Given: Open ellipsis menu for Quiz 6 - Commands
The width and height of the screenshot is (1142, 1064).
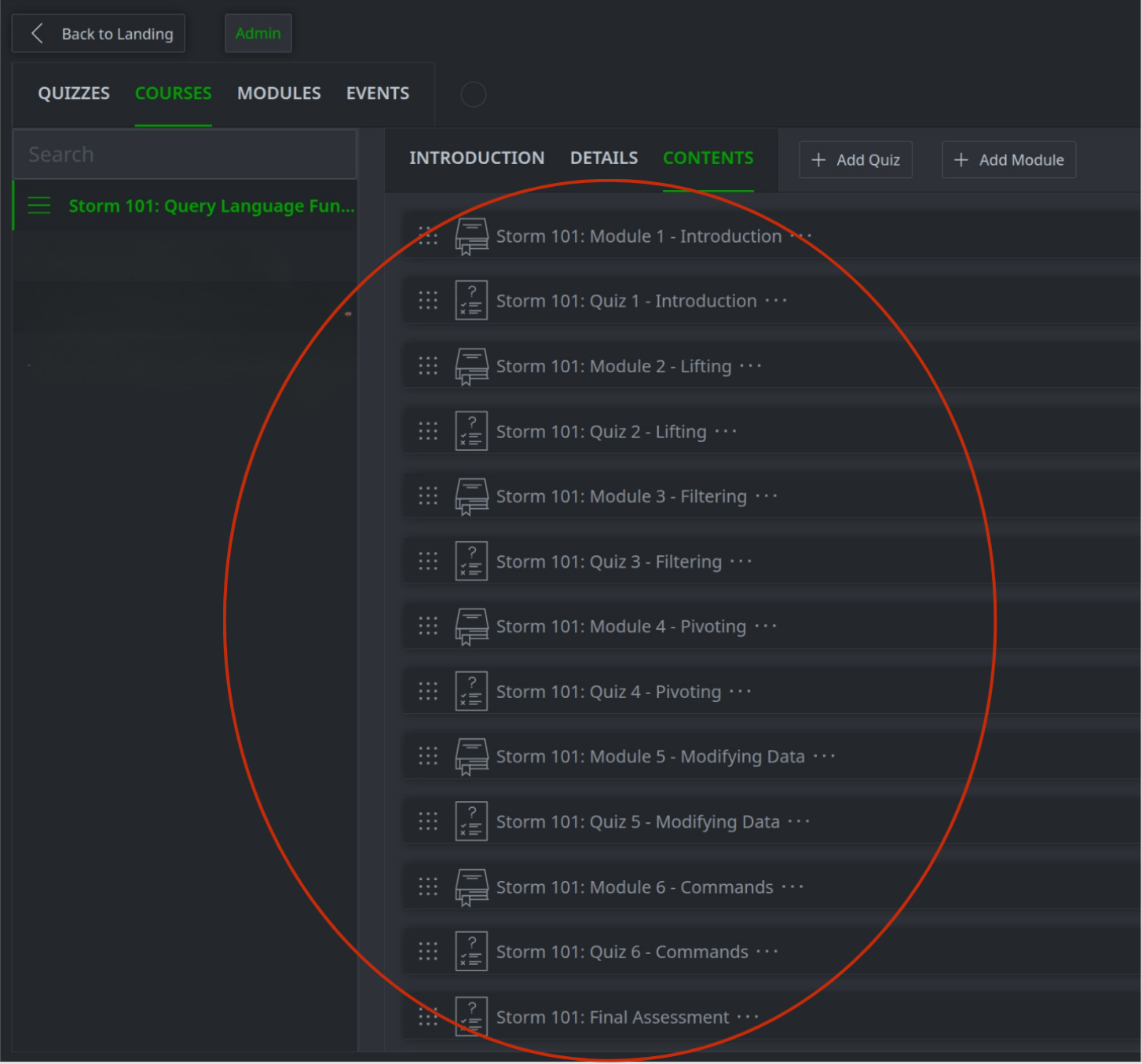Looking at the screenshot, I should click(767, 952).
